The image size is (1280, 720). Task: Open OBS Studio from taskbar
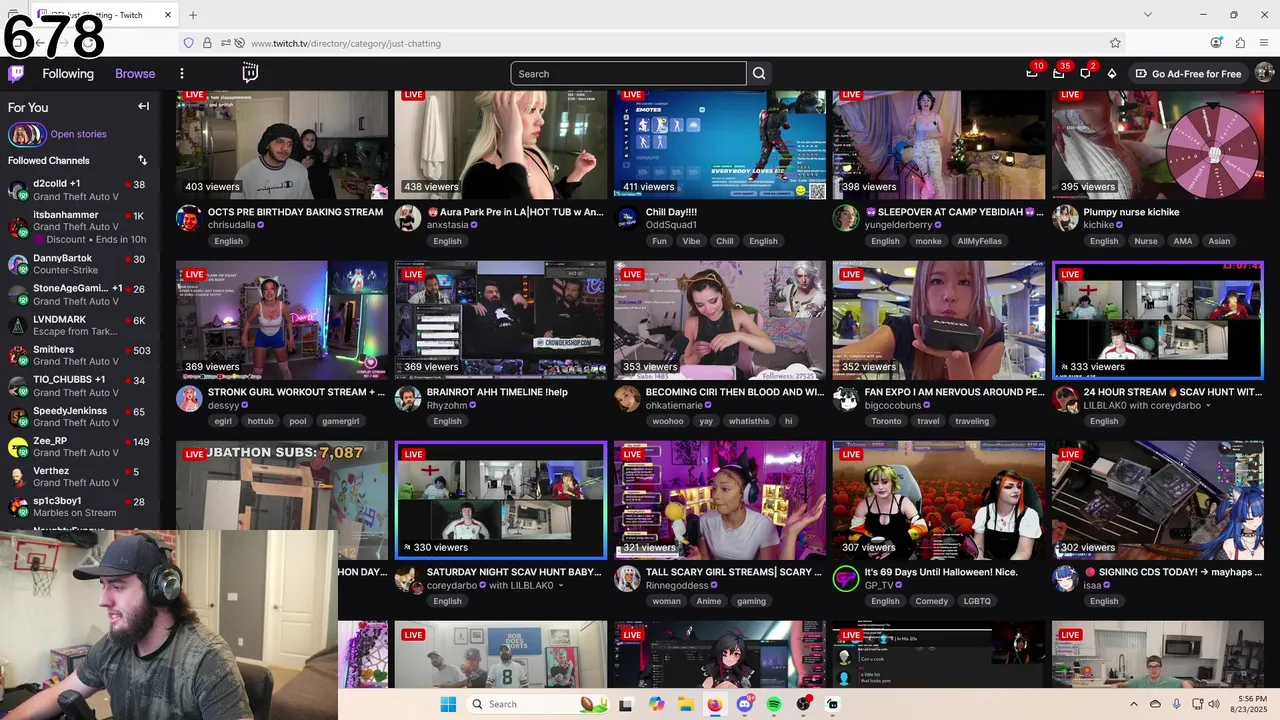803,704
